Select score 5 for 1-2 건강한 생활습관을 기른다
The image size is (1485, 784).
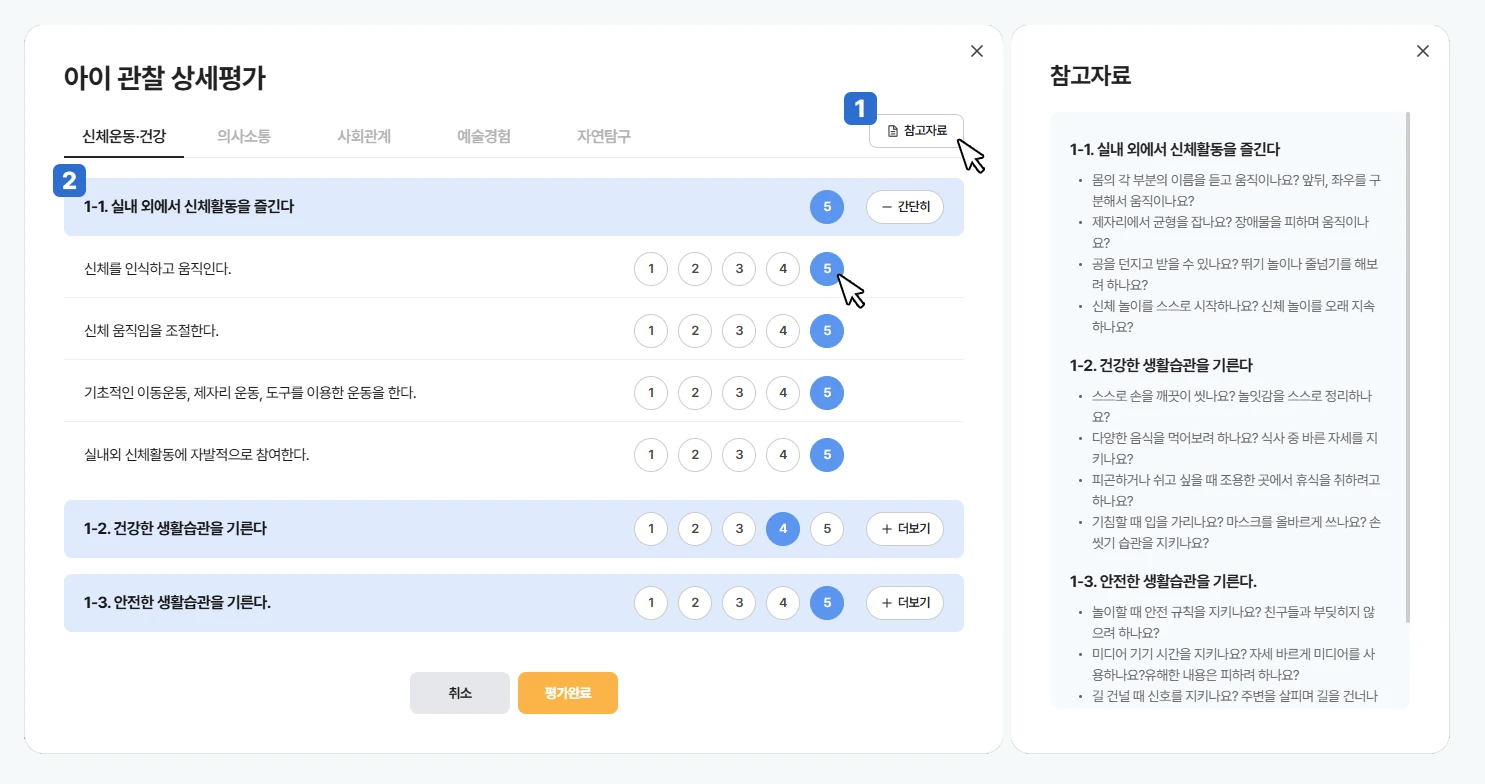[x=826, y=529]
